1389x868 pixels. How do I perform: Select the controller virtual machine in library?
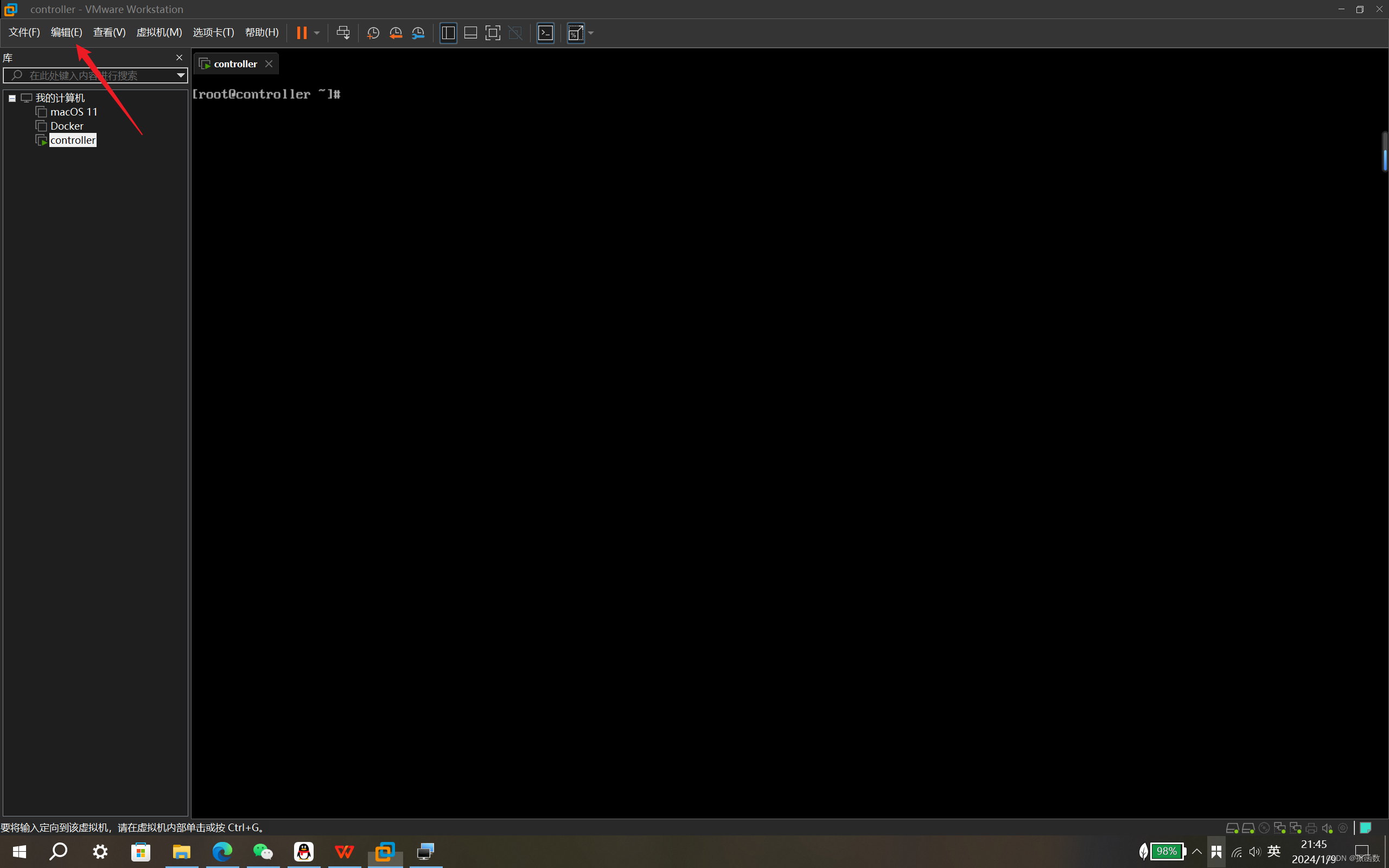(73, 140)
